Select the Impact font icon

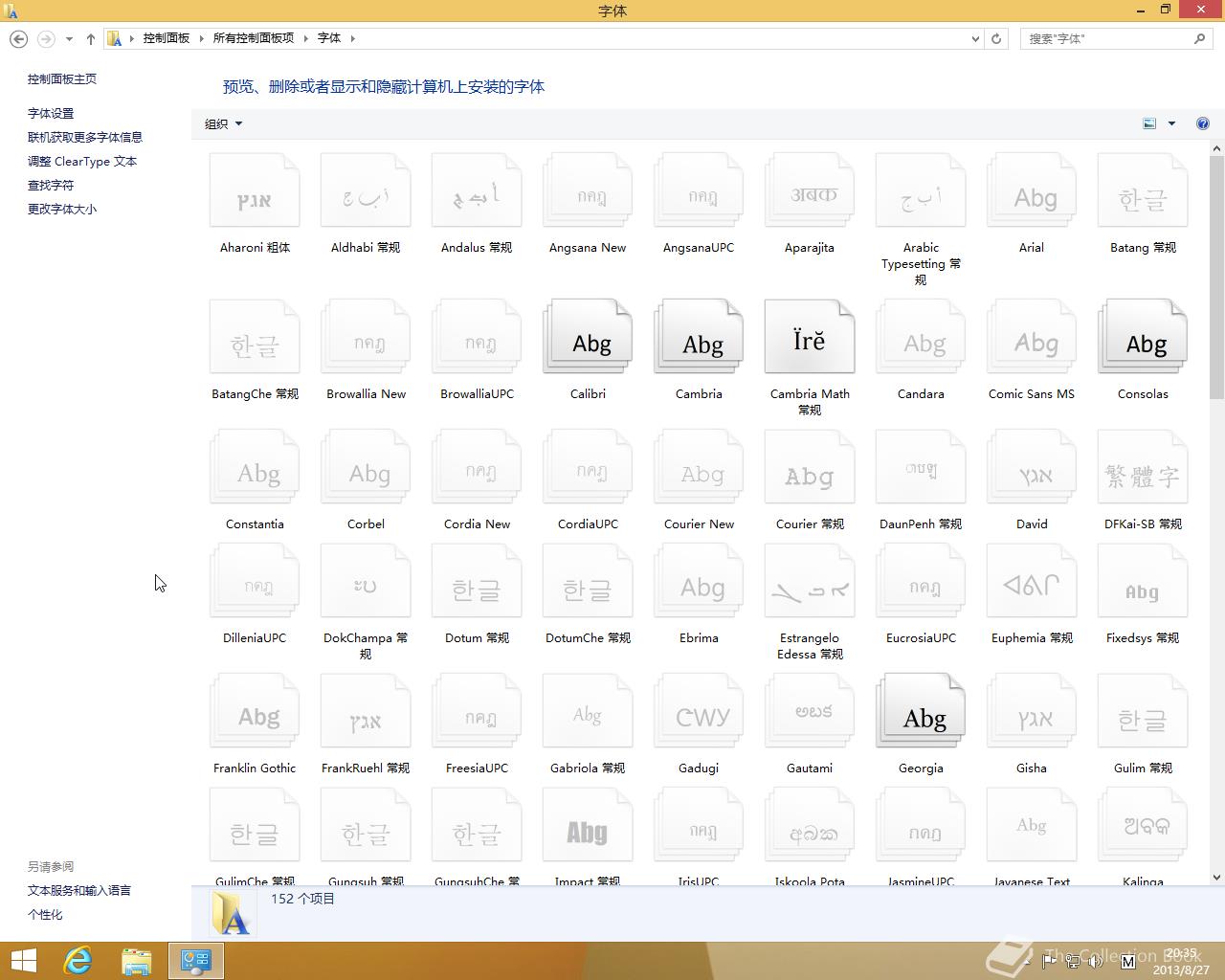coord(588,825)
